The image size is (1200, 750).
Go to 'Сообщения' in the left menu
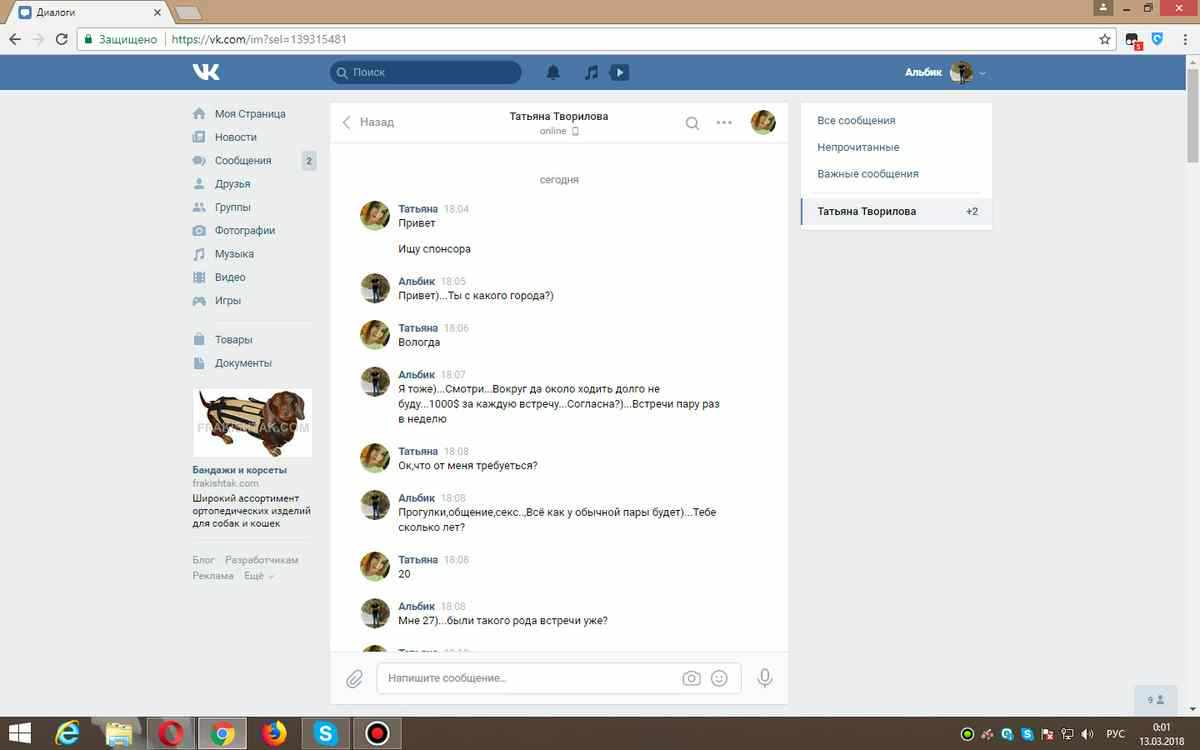[242, 160]
